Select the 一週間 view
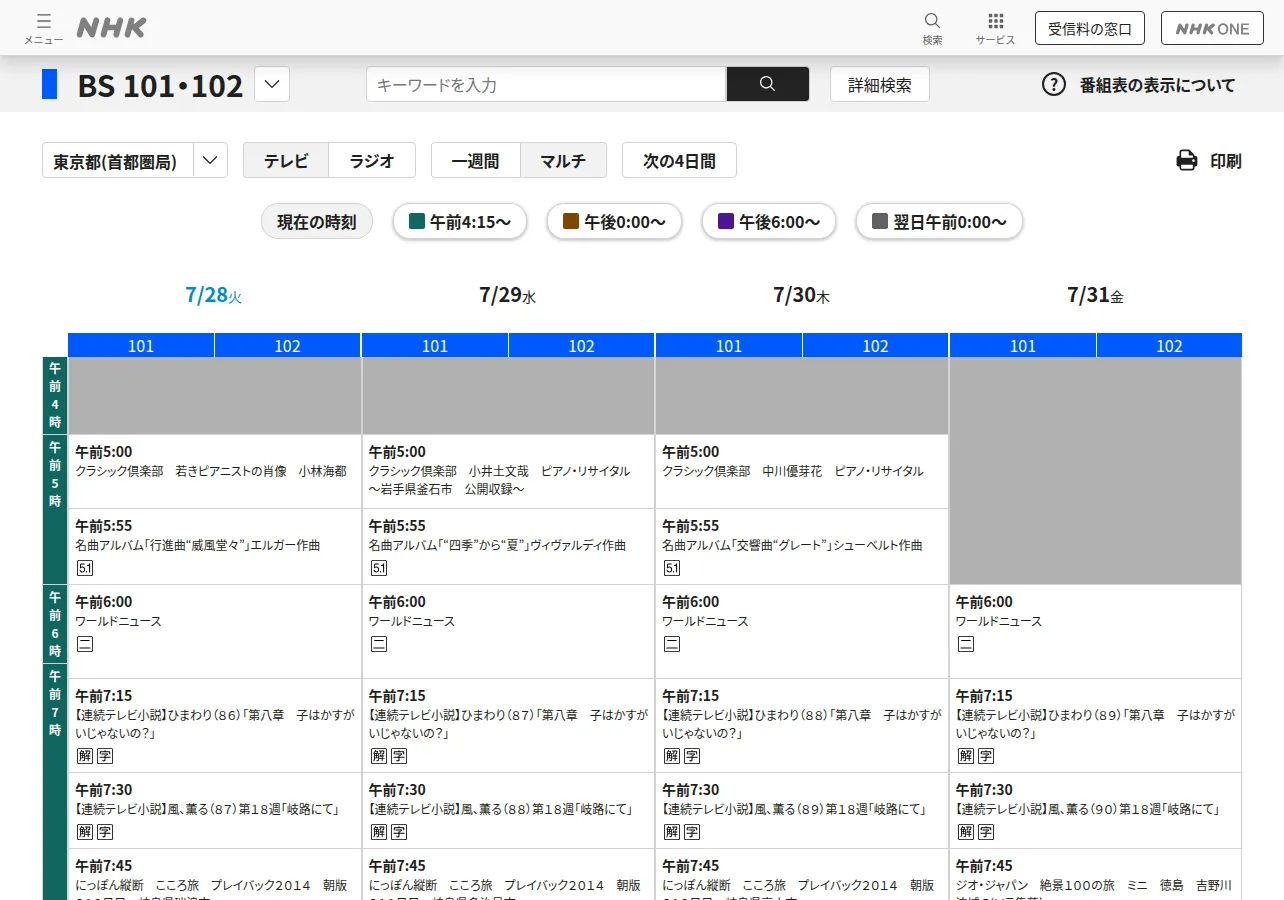 pyautogui.click(x=476, y=160)
